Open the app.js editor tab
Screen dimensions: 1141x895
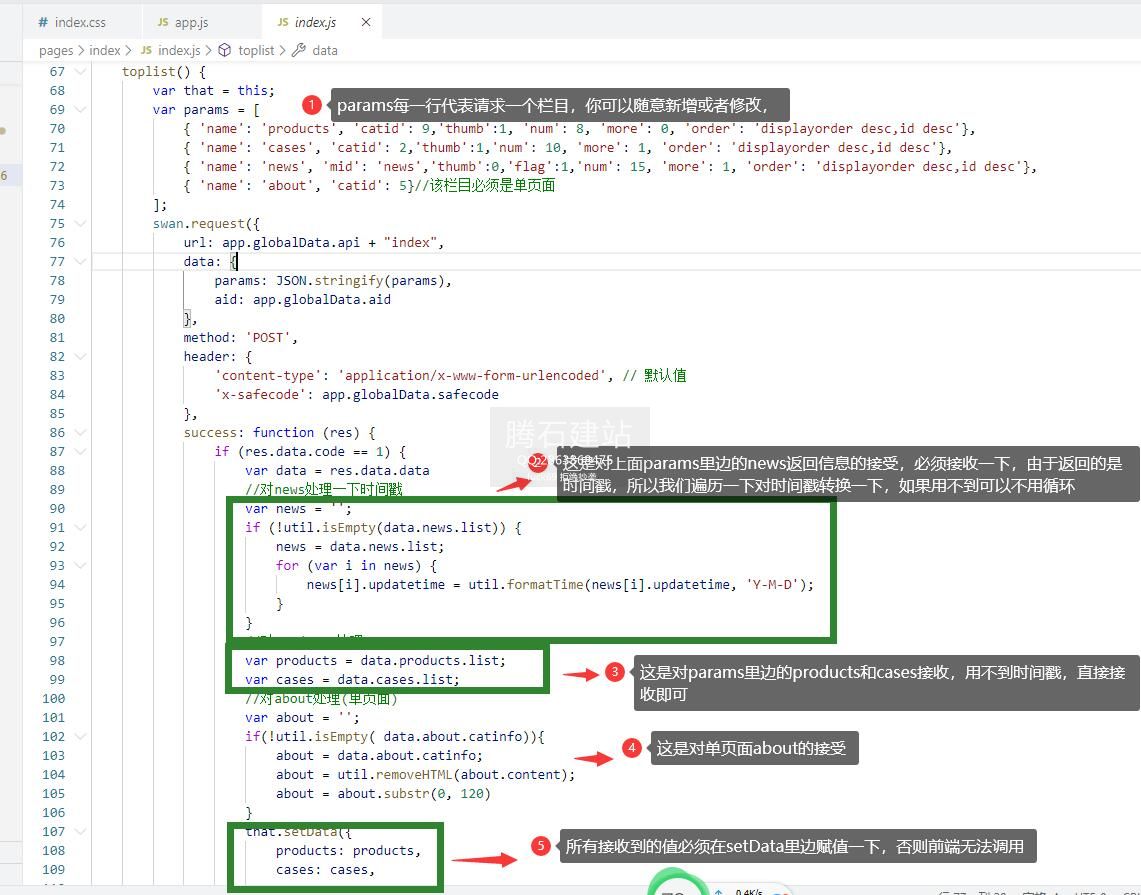(183, 23)
